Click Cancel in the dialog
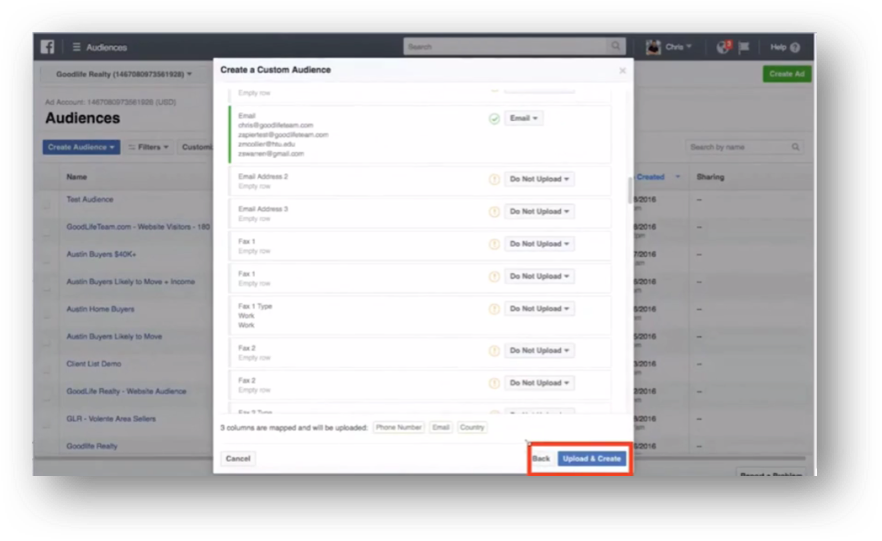Image resolution: width=882 pixels, height=541 pixels. click(x=238, y=458)
